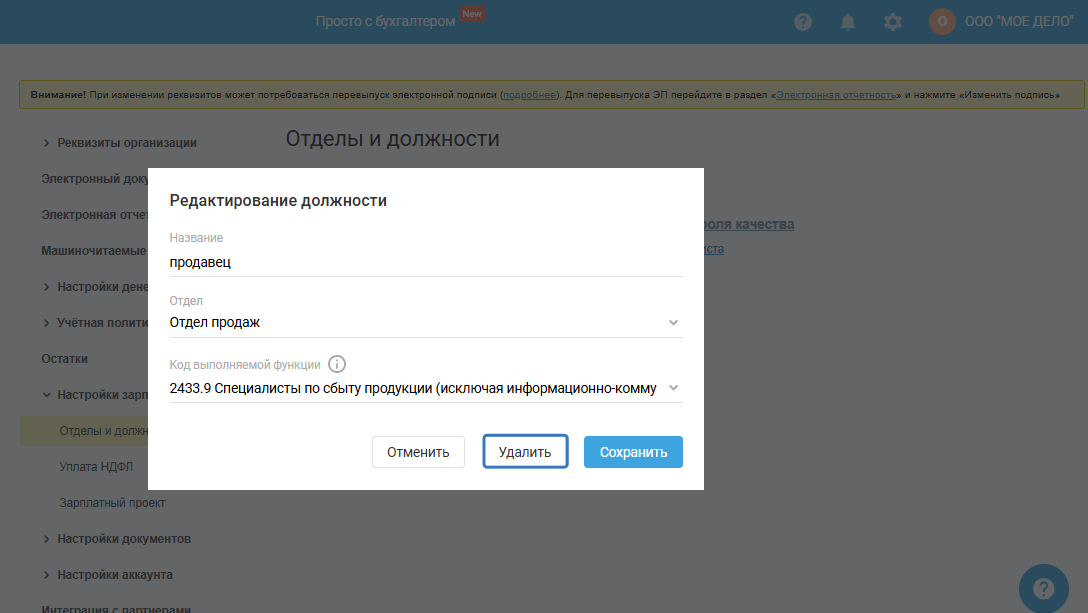1088x613 pixels.
Task: Save the position with Сохранить button
Action: pos(633,452)
